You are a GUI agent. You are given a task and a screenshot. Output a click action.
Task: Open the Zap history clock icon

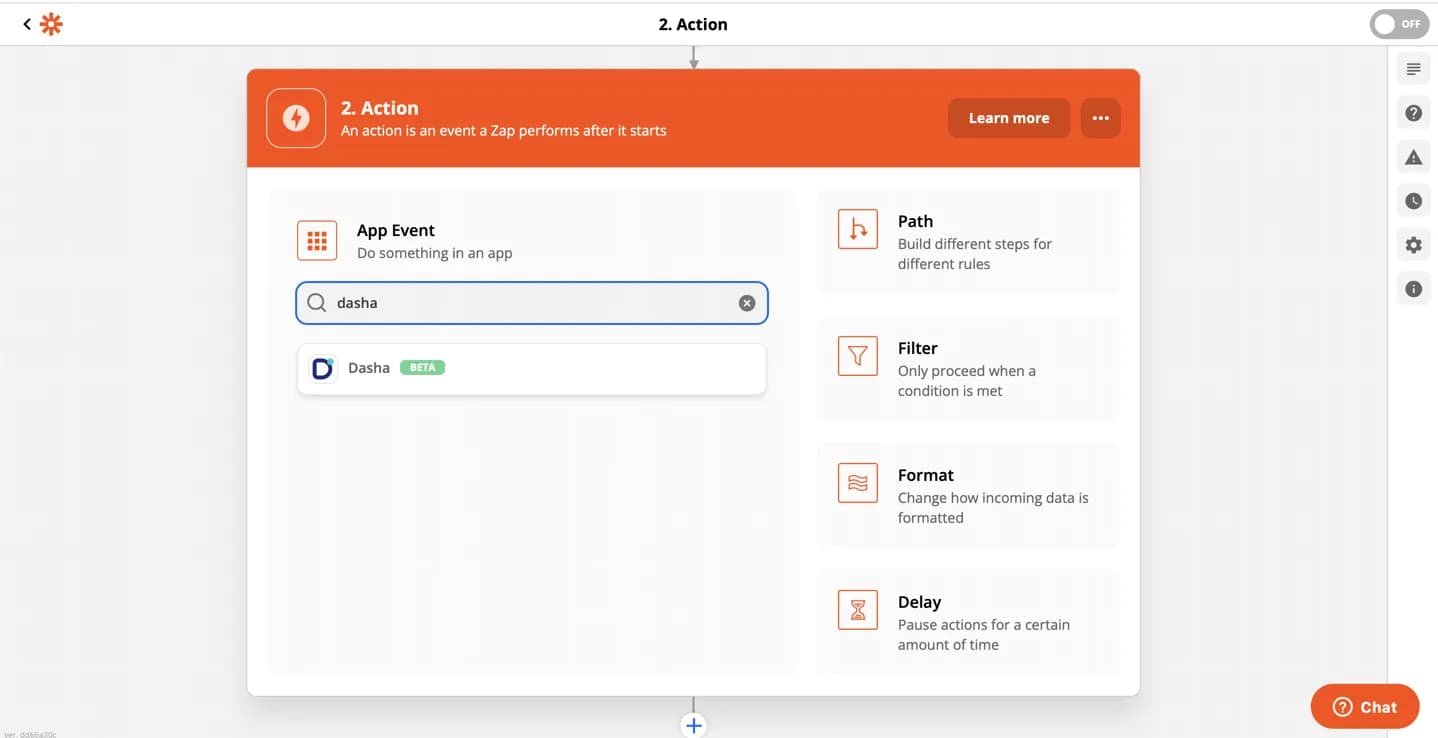[x=1413, y=201]
